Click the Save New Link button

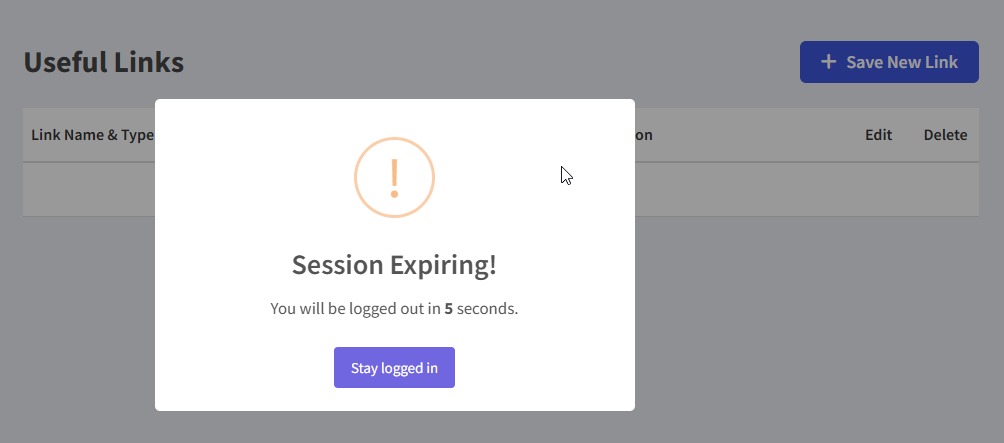coord(889,62)
